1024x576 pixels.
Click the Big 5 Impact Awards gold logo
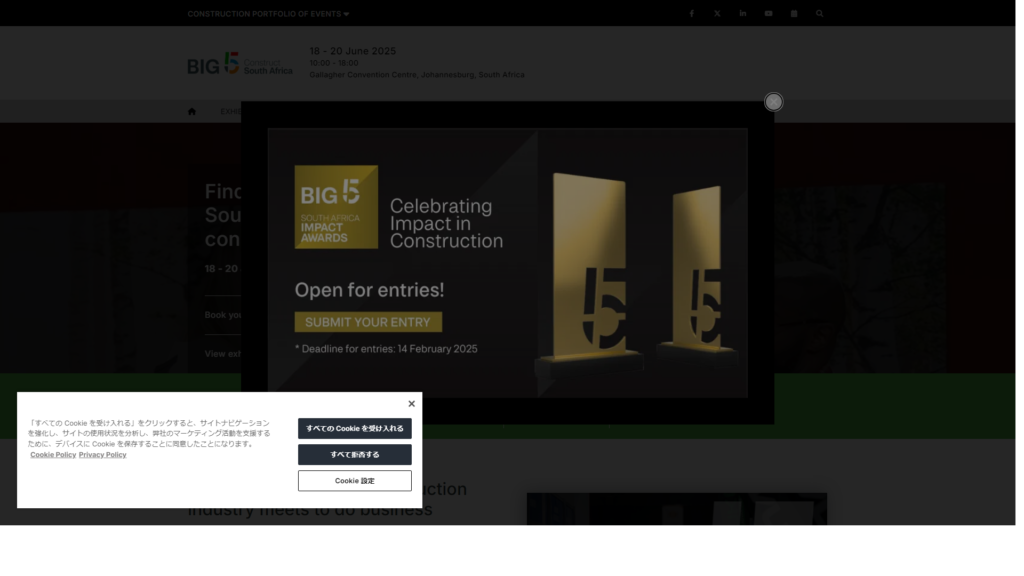336,207
